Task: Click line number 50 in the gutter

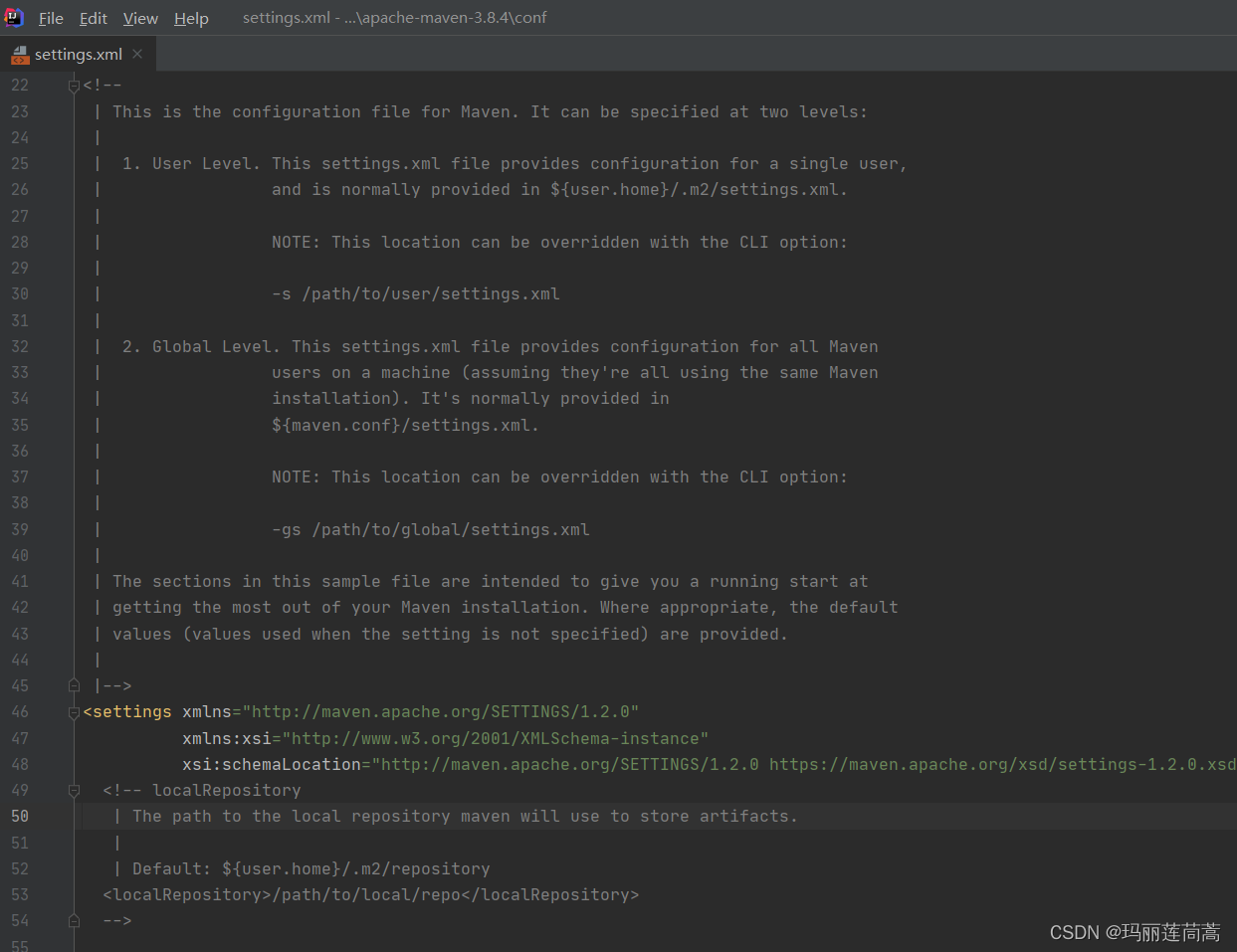Action: click(x=20, y=816)
